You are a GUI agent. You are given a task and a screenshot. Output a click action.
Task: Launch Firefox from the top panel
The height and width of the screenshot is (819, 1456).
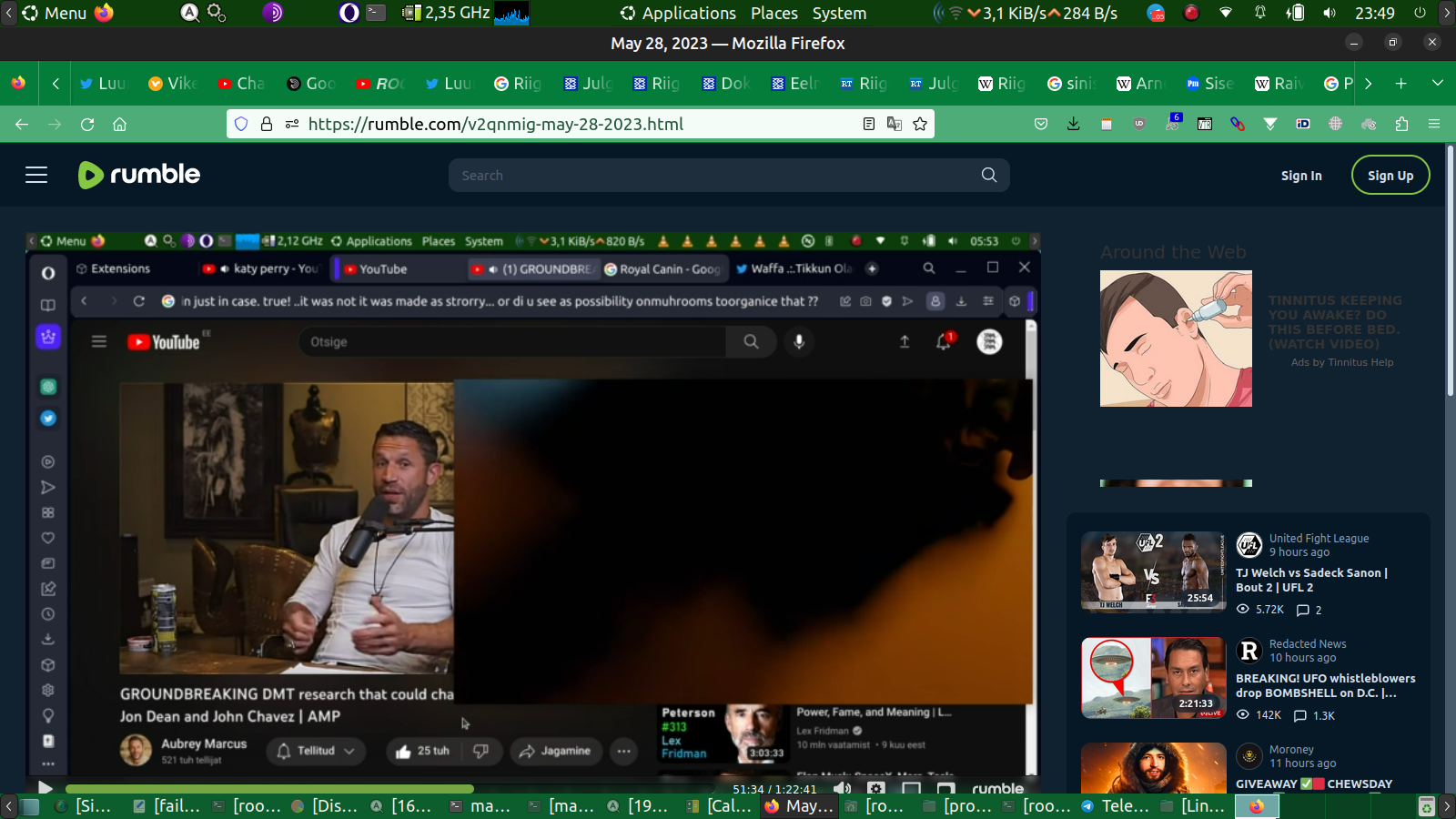pos(105,13)
